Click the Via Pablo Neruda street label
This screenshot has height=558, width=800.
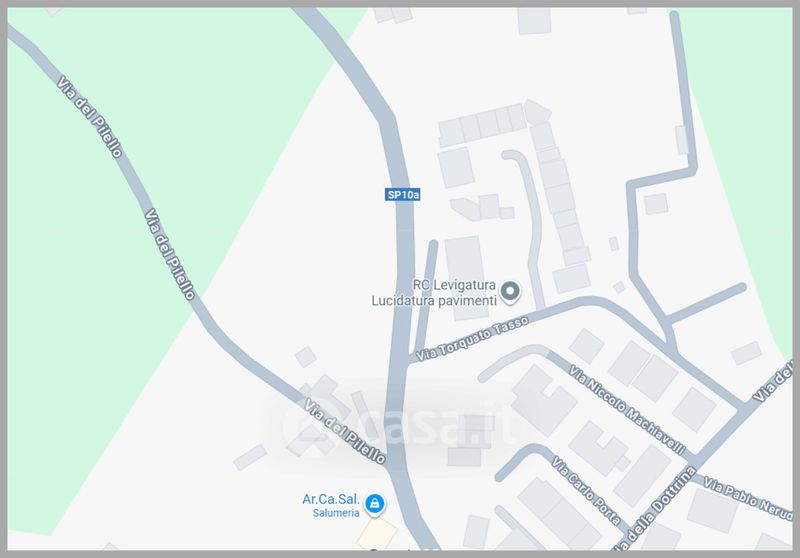point(749,499)
